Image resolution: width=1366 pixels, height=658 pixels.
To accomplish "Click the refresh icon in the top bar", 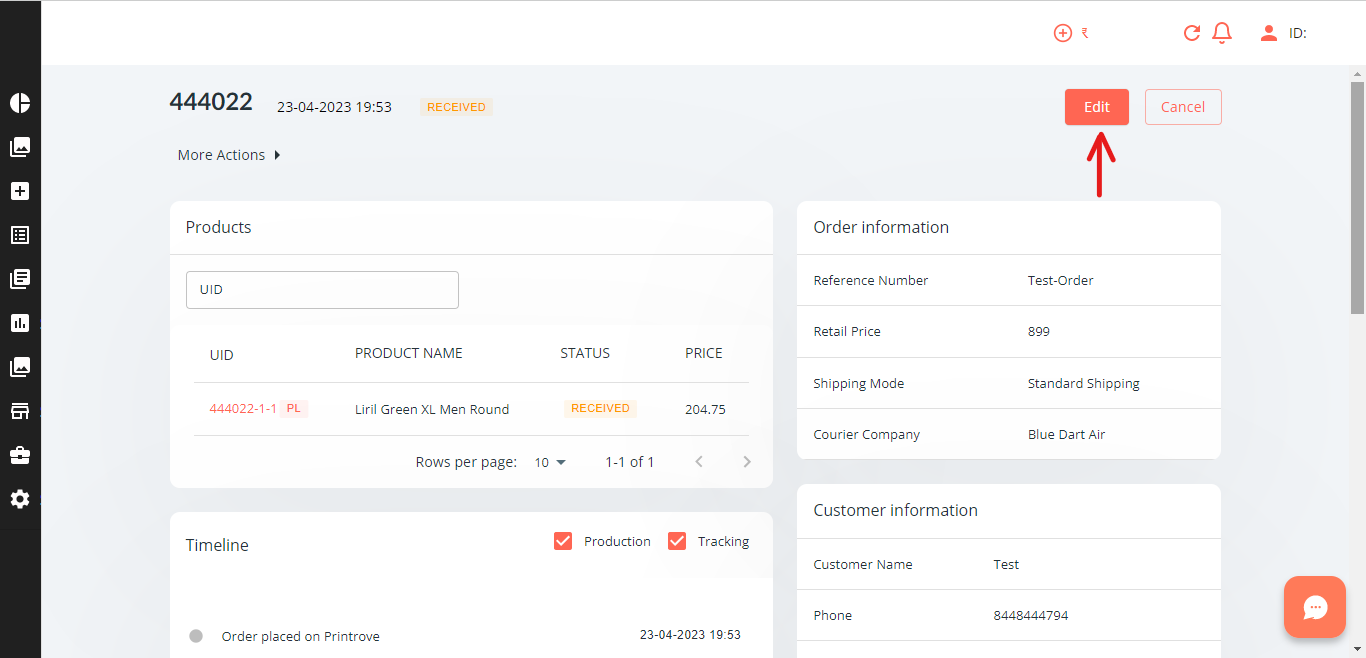I will click(x=1191, y=33).
